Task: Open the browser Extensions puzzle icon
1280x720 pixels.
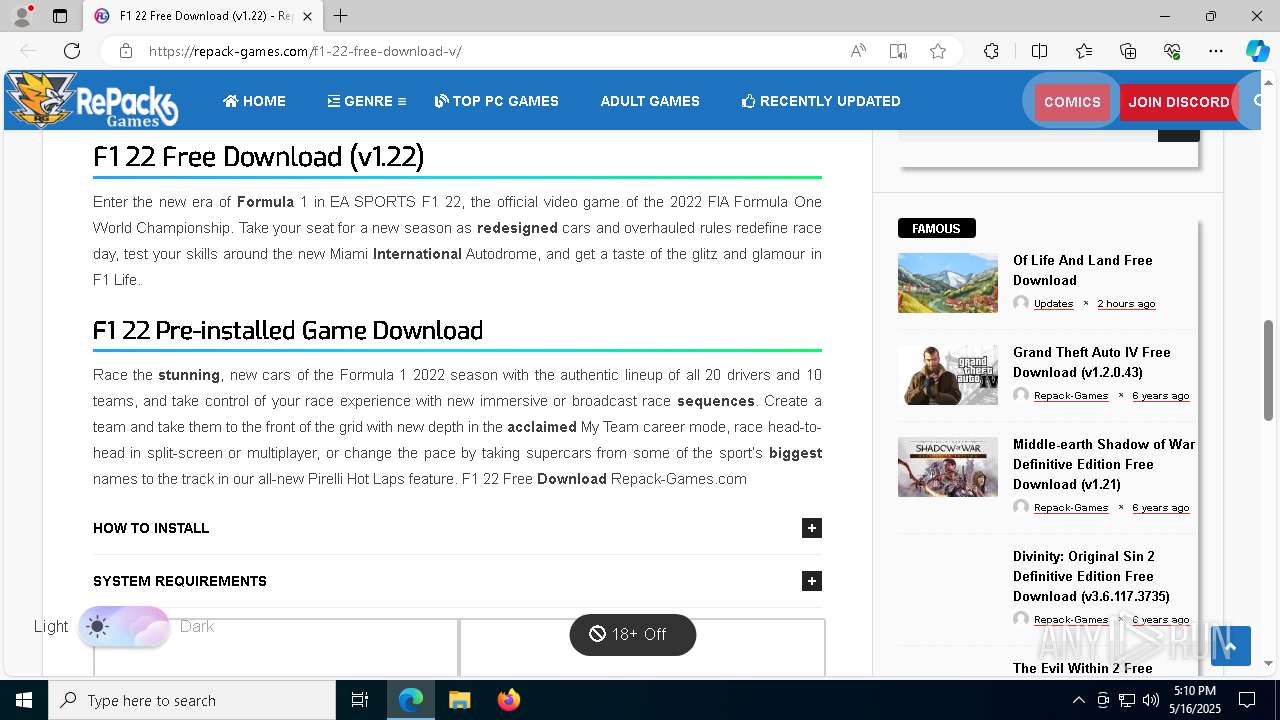Action: pyautogui.click(x=991, y=51)
